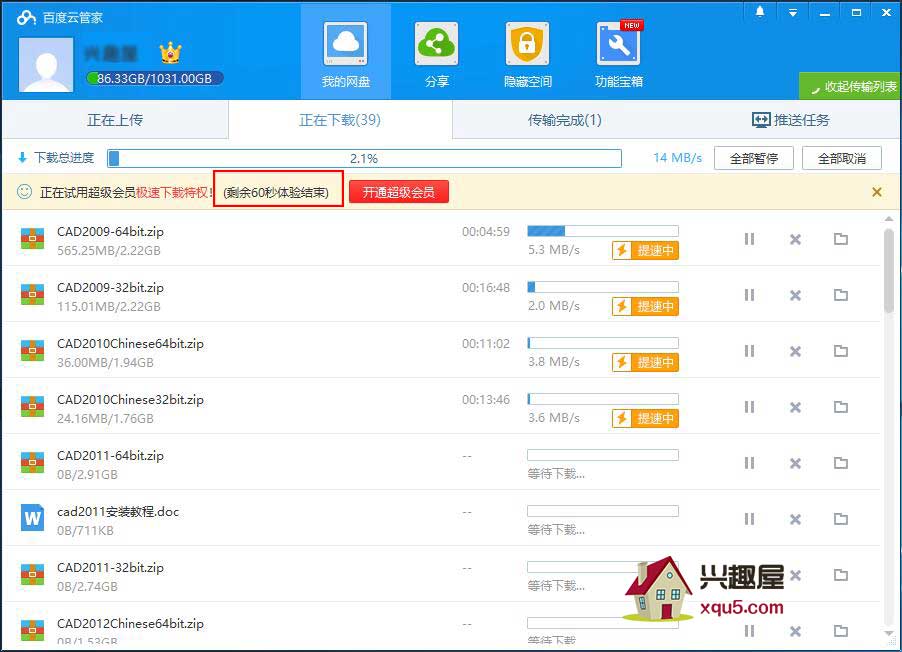Cancel CAD2011-64bit.zip download
Viewport: 902px width, 652px height.
(795, 463)
